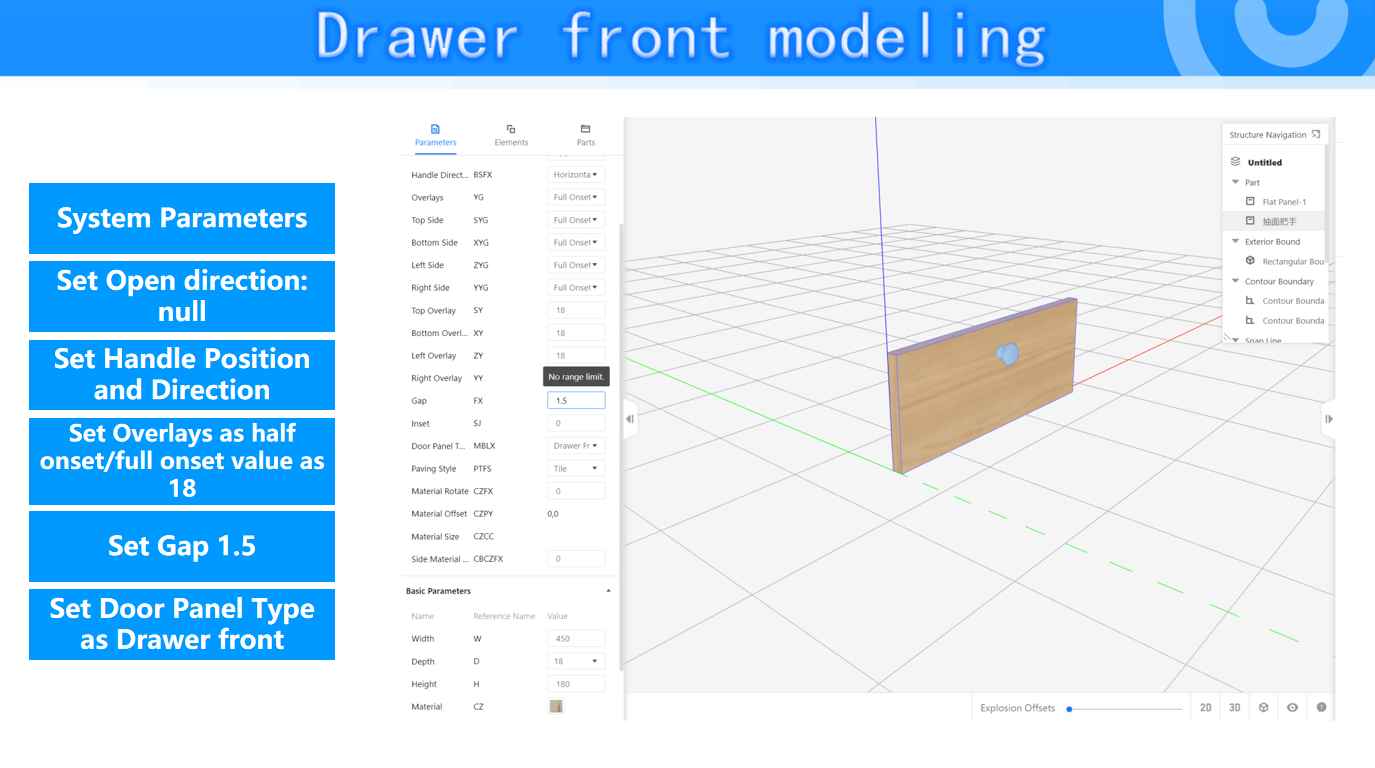The width and height of the screenshot is (1375, 768).
Task: Click the Material Offset value 0,0
Action: click(x=553, y=514)
